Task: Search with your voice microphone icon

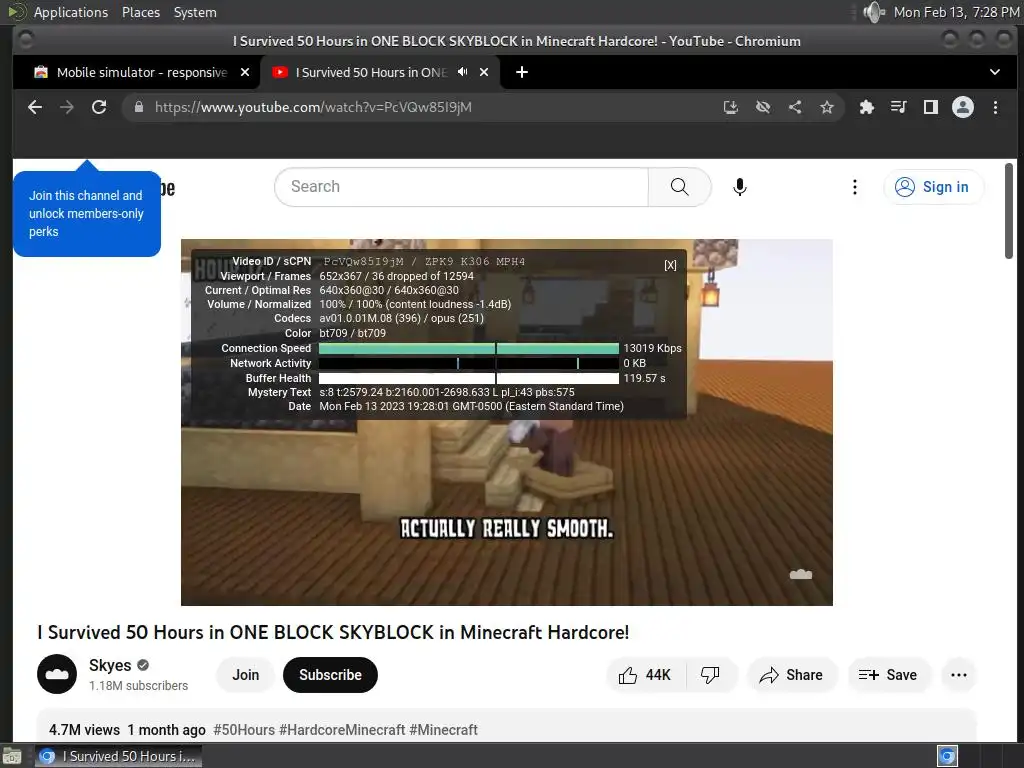Action: (x=739, y=187)
